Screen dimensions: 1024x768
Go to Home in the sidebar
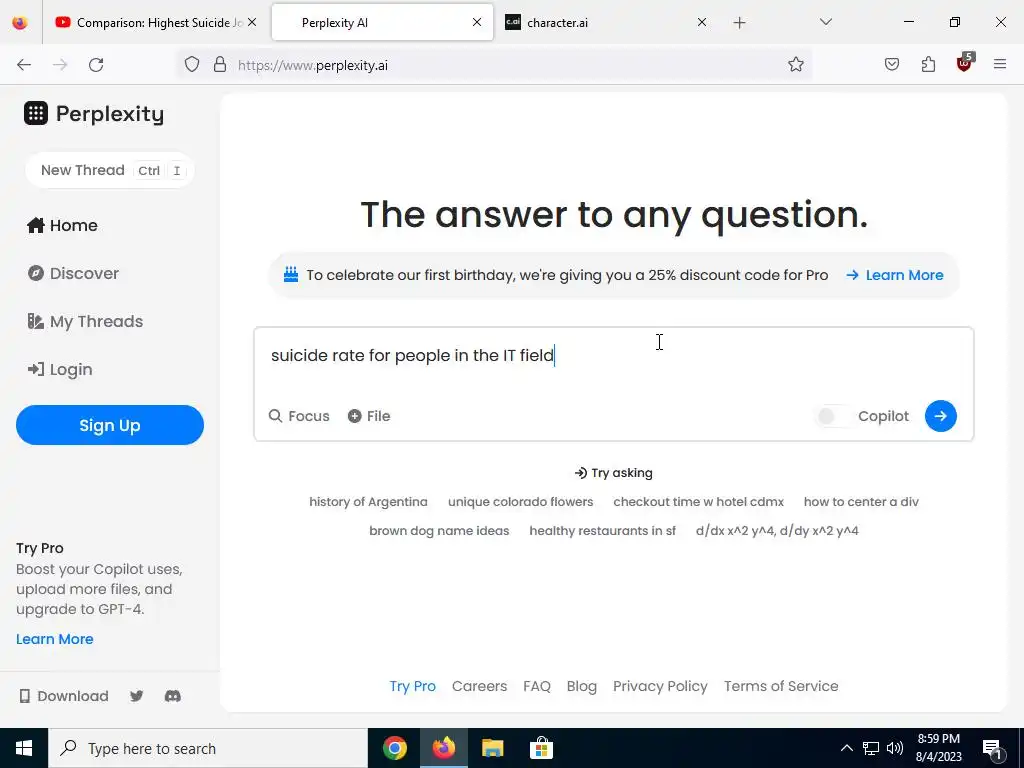tap(63, 225)
